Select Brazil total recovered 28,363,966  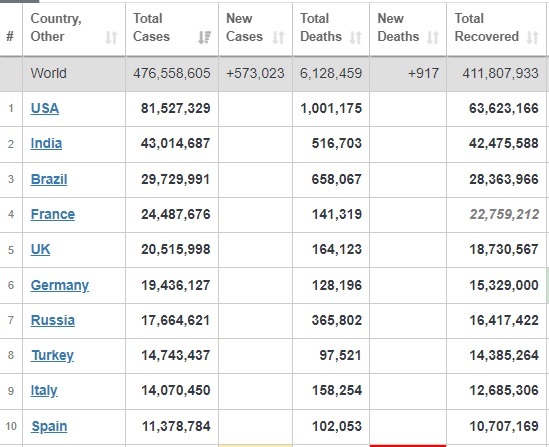(504, 180)
